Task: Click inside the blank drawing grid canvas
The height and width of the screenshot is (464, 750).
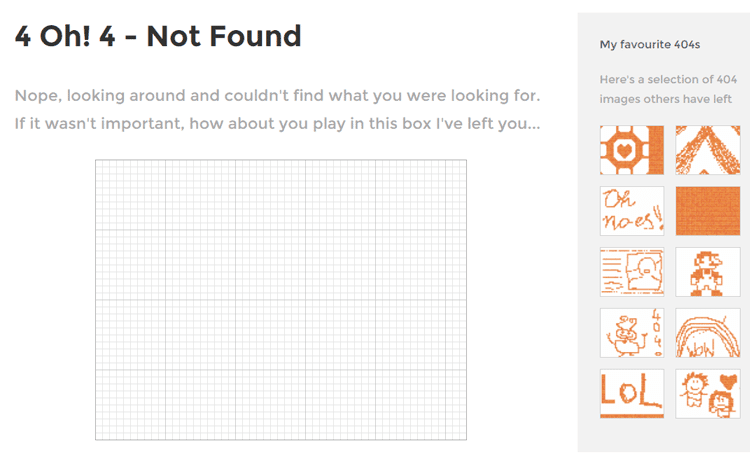Action: coord(281,300)
